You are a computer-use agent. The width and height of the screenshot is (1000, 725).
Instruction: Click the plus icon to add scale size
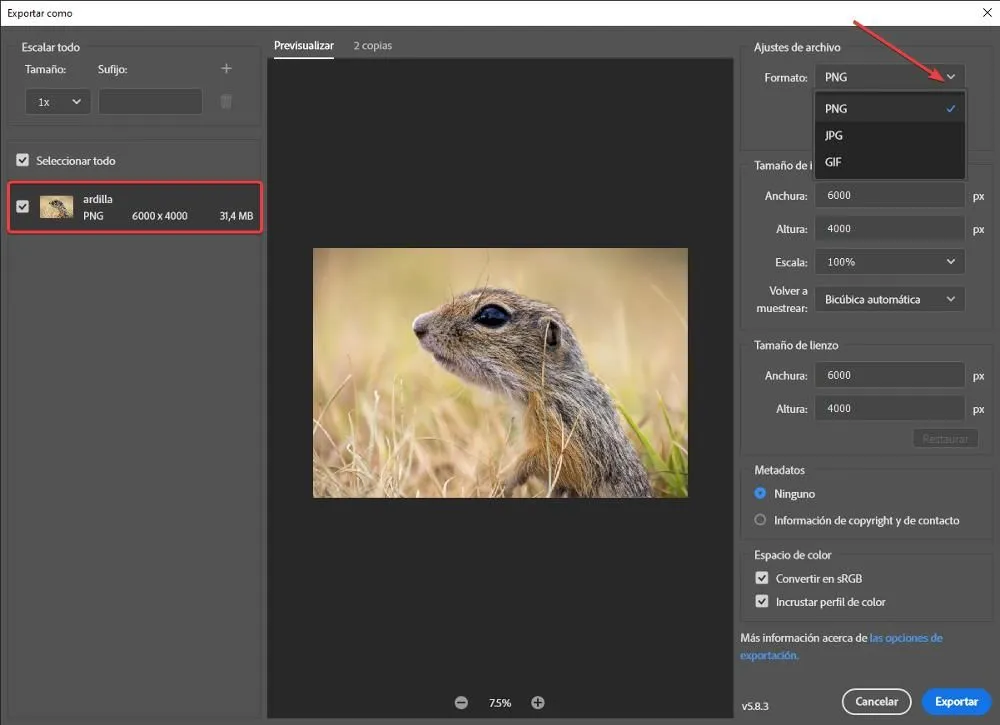226,69
